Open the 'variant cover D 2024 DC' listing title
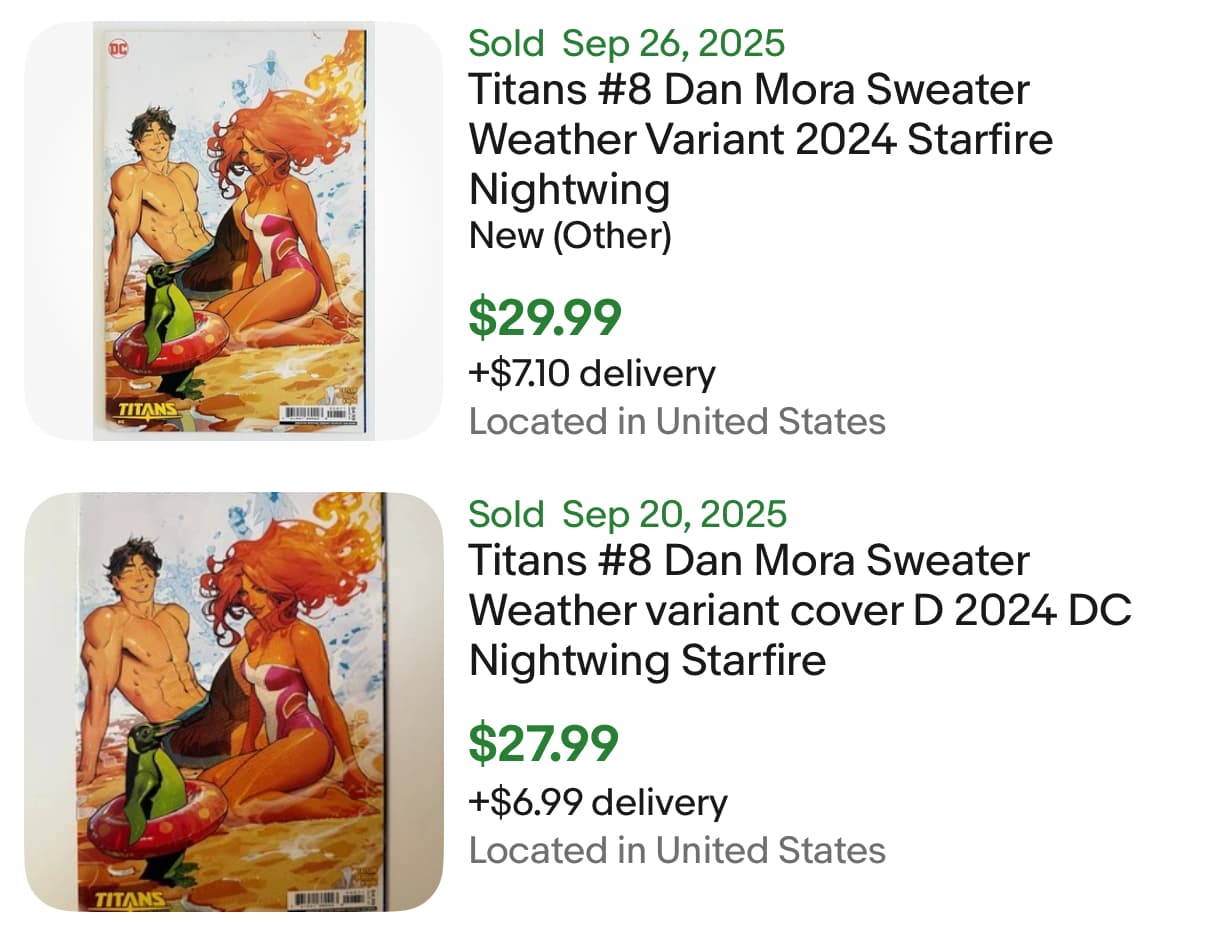The image size is (1206, 928). tap(799, 610)
